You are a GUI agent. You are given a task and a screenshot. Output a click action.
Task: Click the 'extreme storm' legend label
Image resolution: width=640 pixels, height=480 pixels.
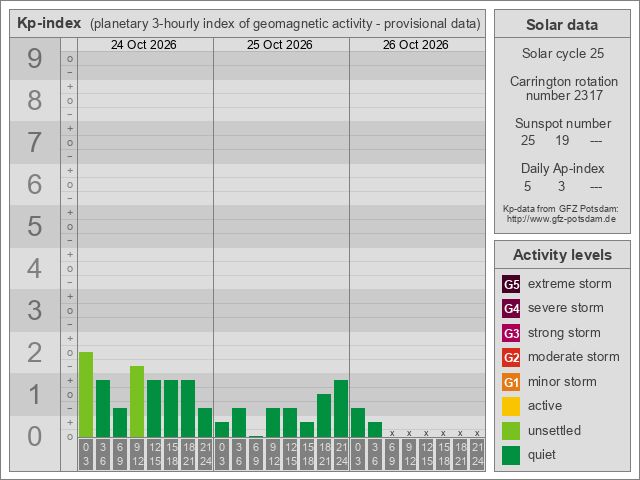569,284
